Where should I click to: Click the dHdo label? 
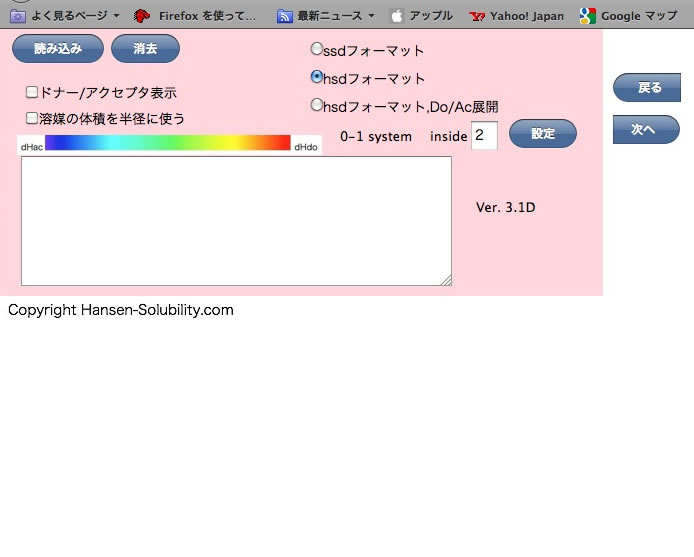coord(306,147)
